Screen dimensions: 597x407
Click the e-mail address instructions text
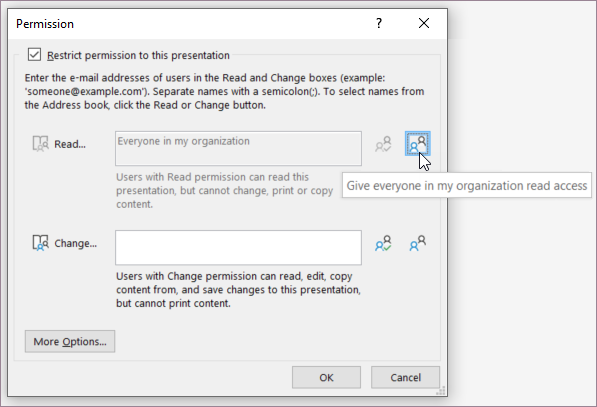coord(225,91)
